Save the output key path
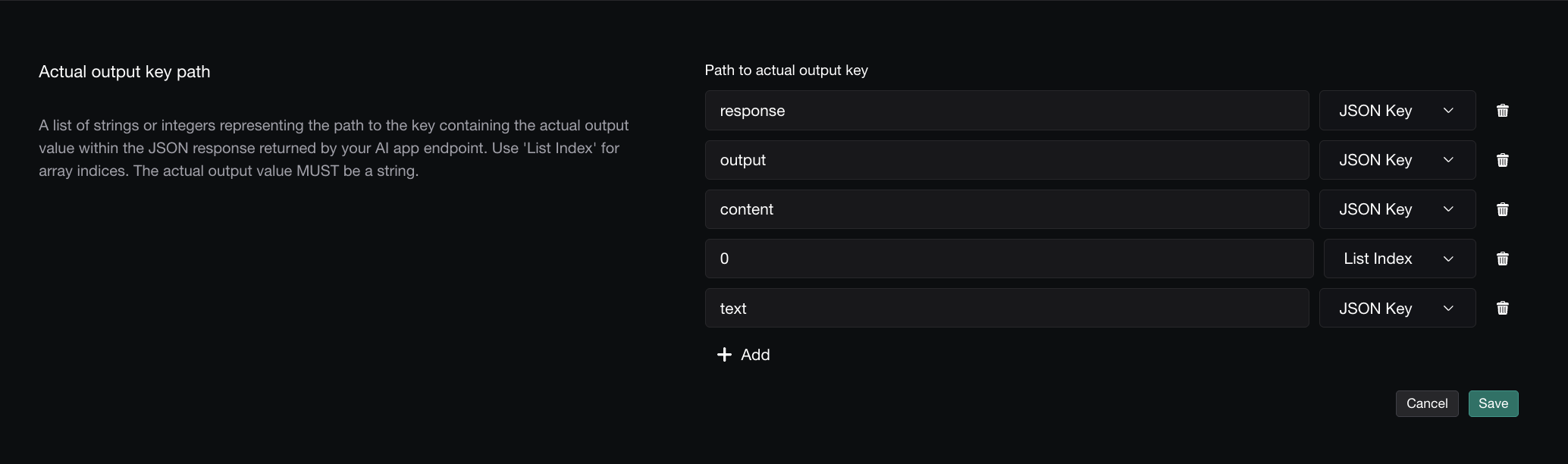This screenshot has height=464, width=1568. (1493, 403)
